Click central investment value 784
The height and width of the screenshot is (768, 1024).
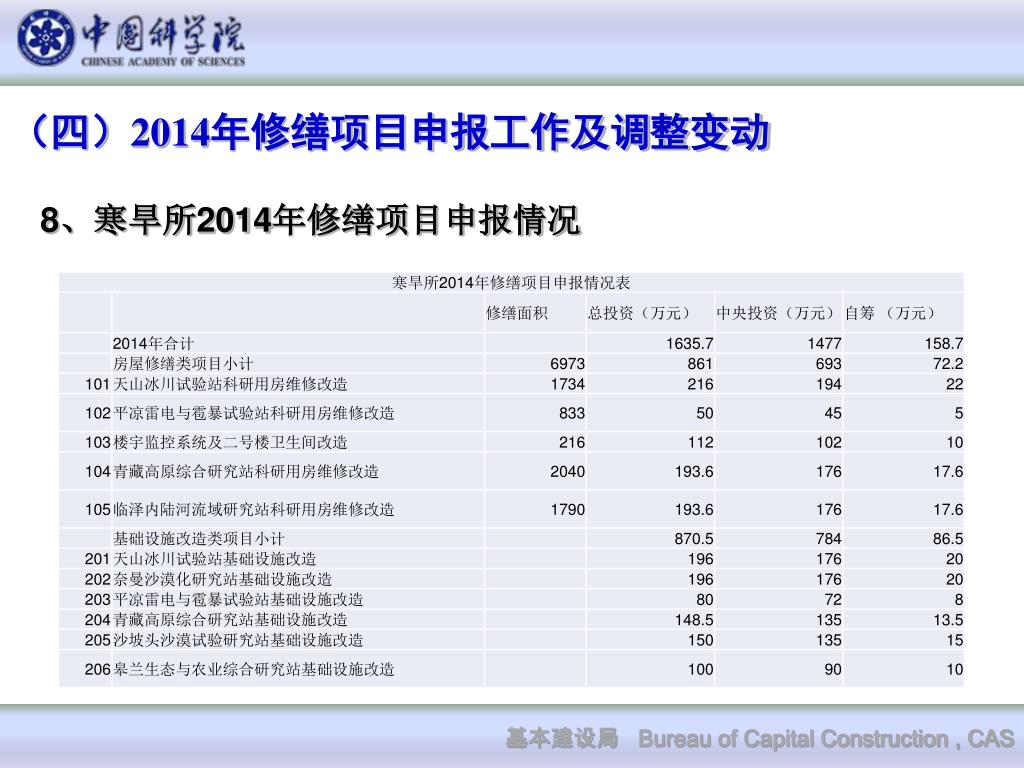tap(828, 539)
